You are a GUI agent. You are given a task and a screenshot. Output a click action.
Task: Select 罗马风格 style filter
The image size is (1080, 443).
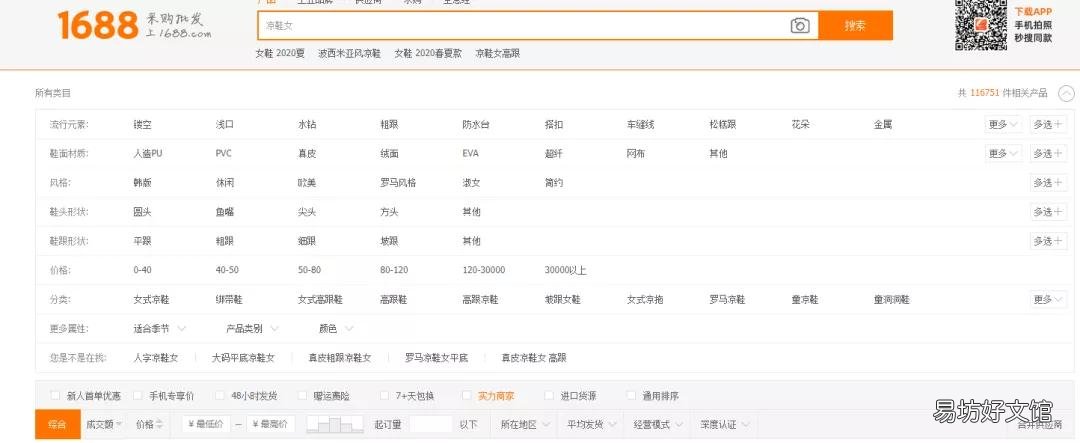[x=398, y=183]
